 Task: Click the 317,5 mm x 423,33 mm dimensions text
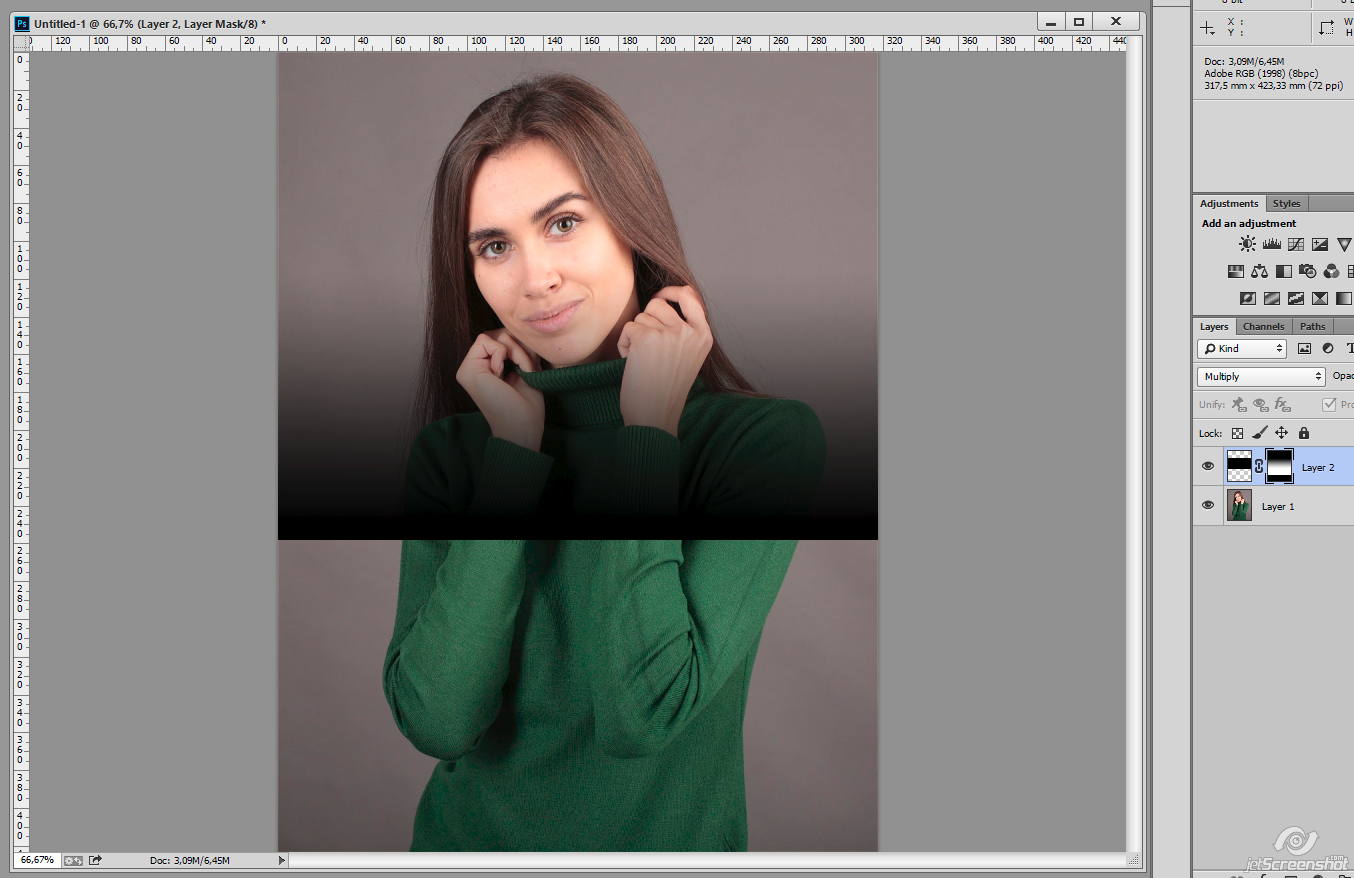[1274, 86]
